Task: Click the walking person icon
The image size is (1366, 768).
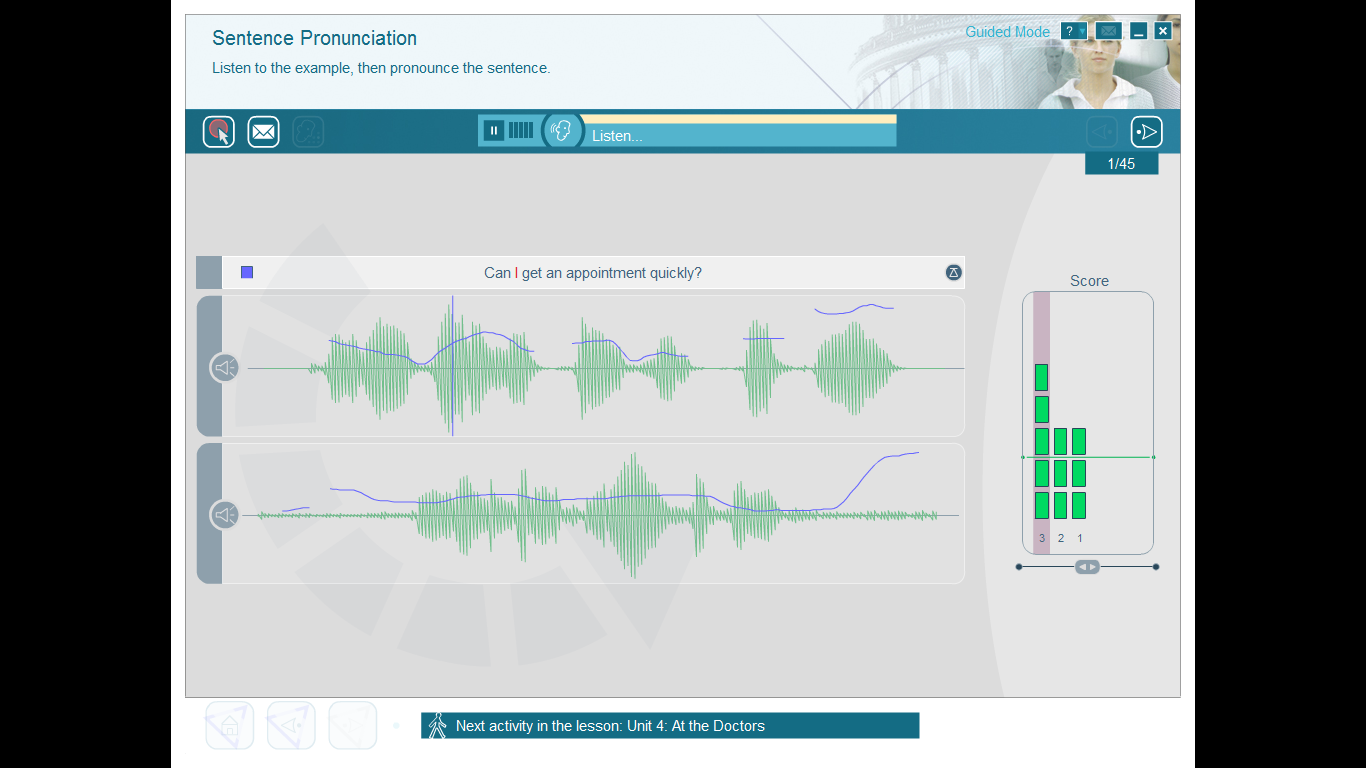Action: point(436,726)
